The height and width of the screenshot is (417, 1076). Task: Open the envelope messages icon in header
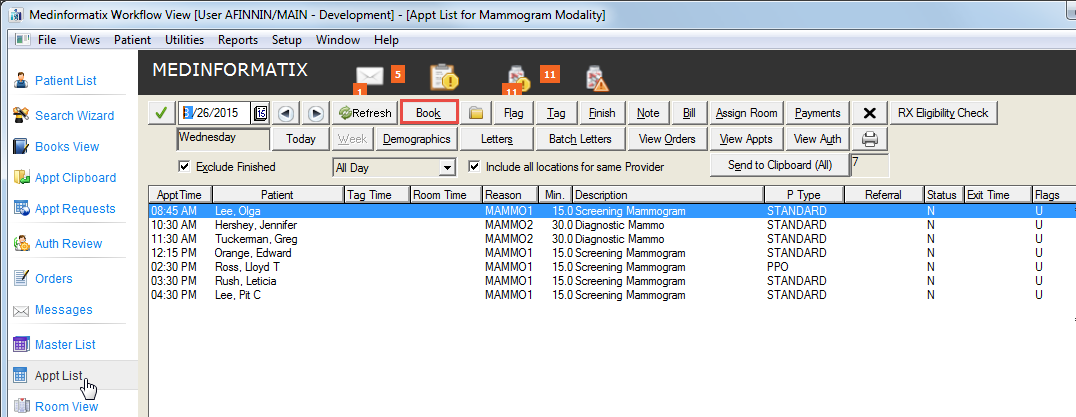point(369,76)
